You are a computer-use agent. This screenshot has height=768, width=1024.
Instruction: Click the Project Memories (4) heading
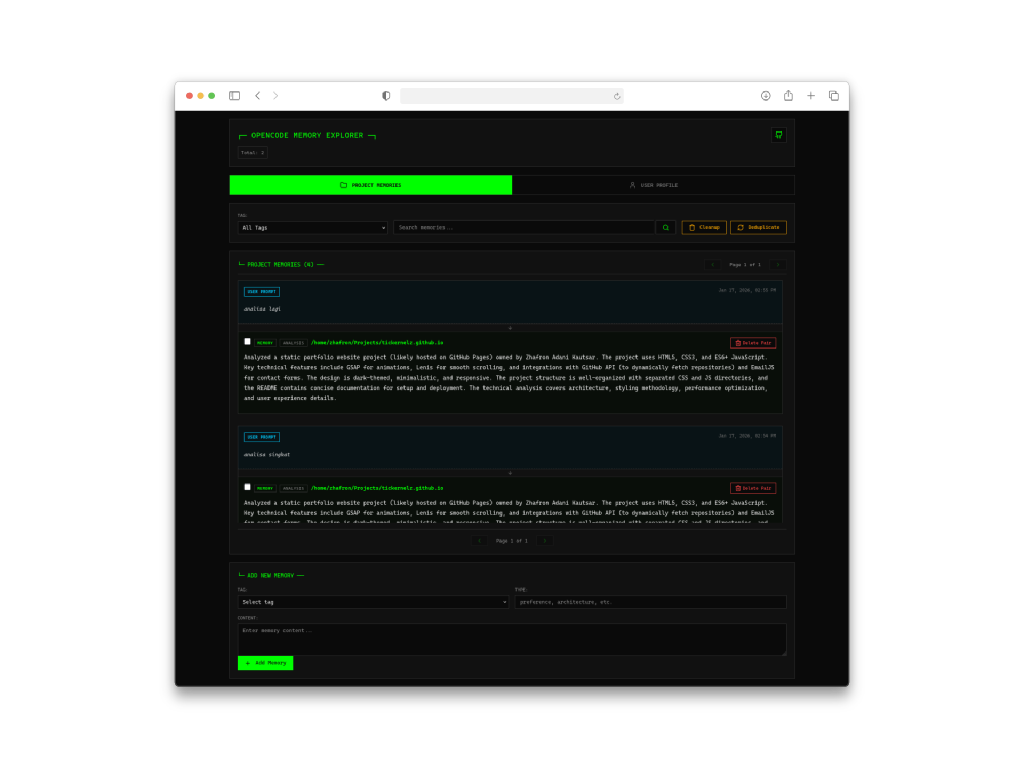[281, 264]
